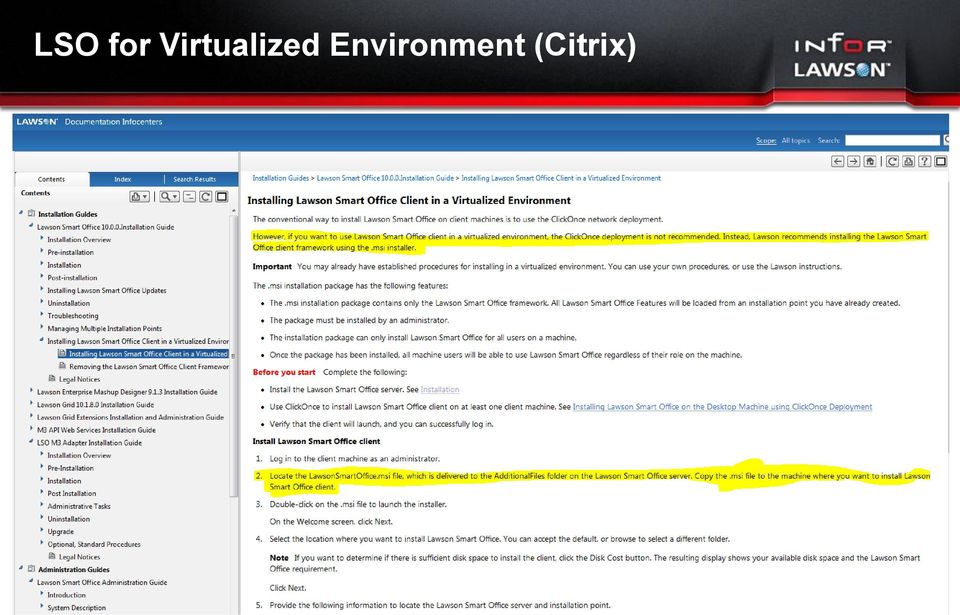Expand M3 API Web Services Installation Guide
The image size is (960, 615).
pyautogui.click(x=31, y=429)
